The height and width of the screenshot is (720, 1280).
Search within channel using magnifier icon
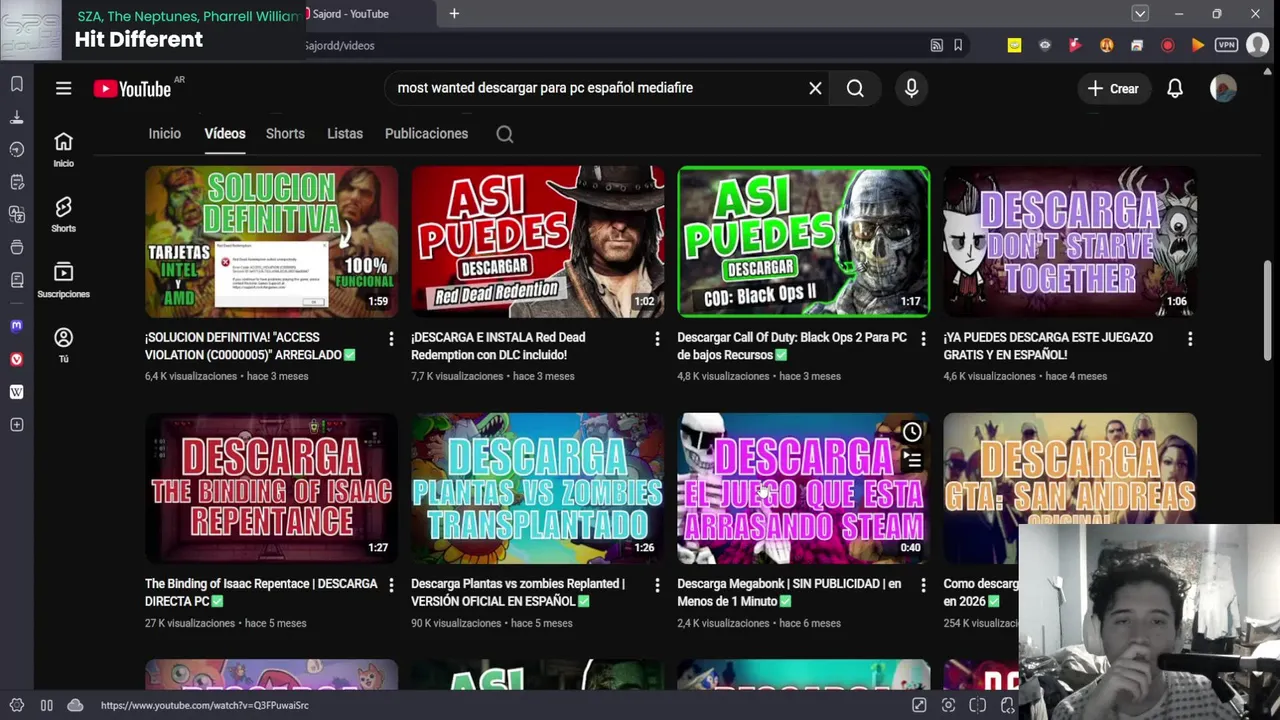tap(505, 134)
